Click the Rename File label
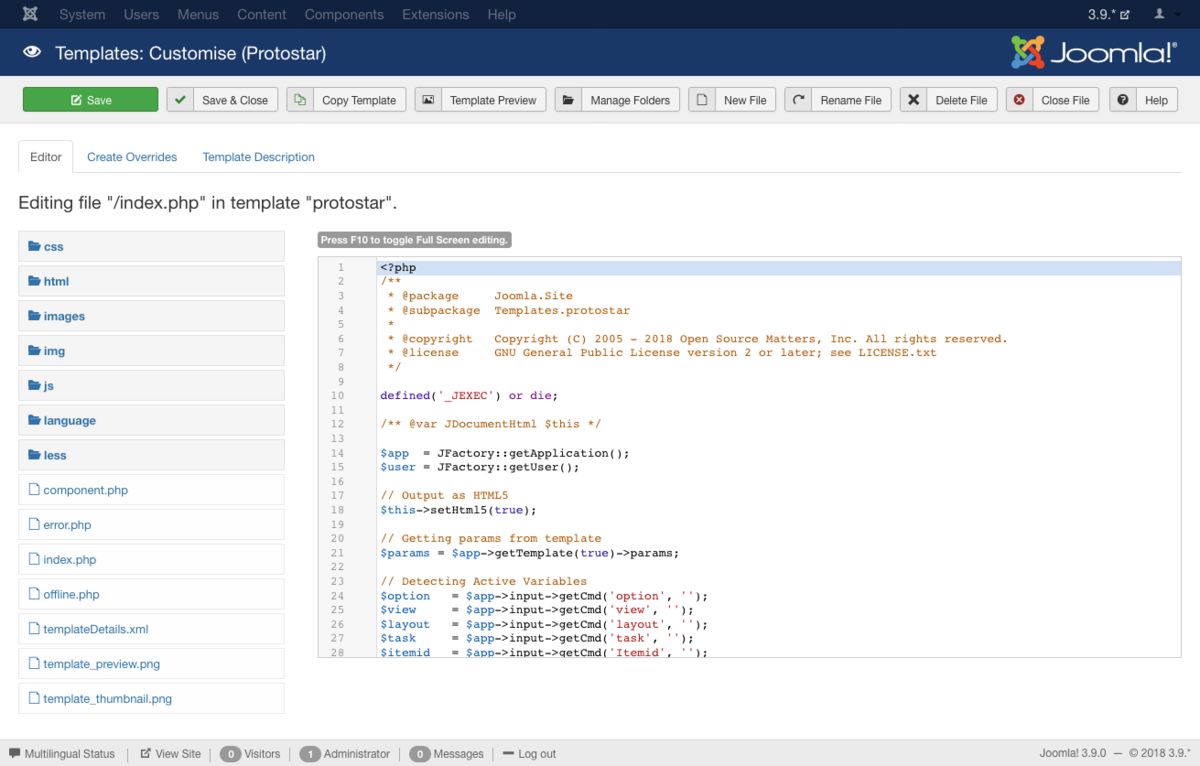The width and height of the screenshot is (1200, 766). coord(851,100)
